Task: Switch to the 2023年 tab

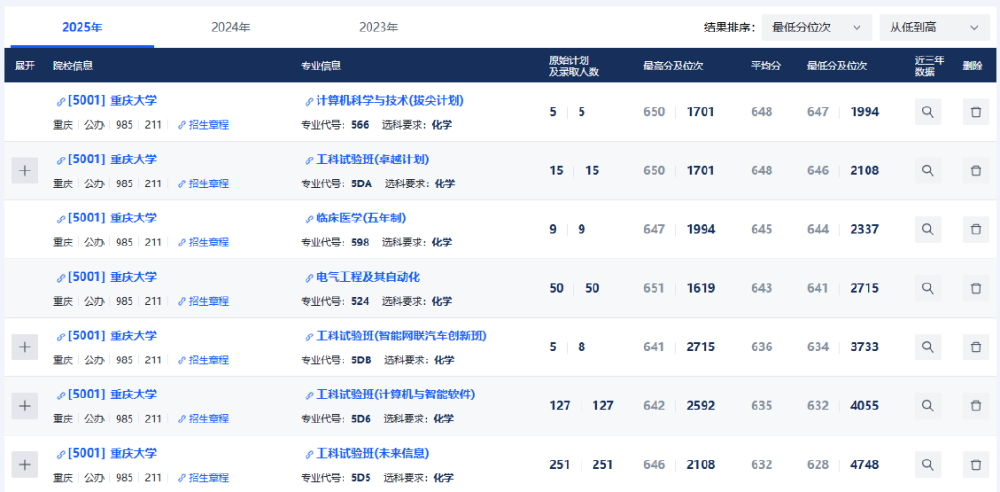Action: (379, 27)
